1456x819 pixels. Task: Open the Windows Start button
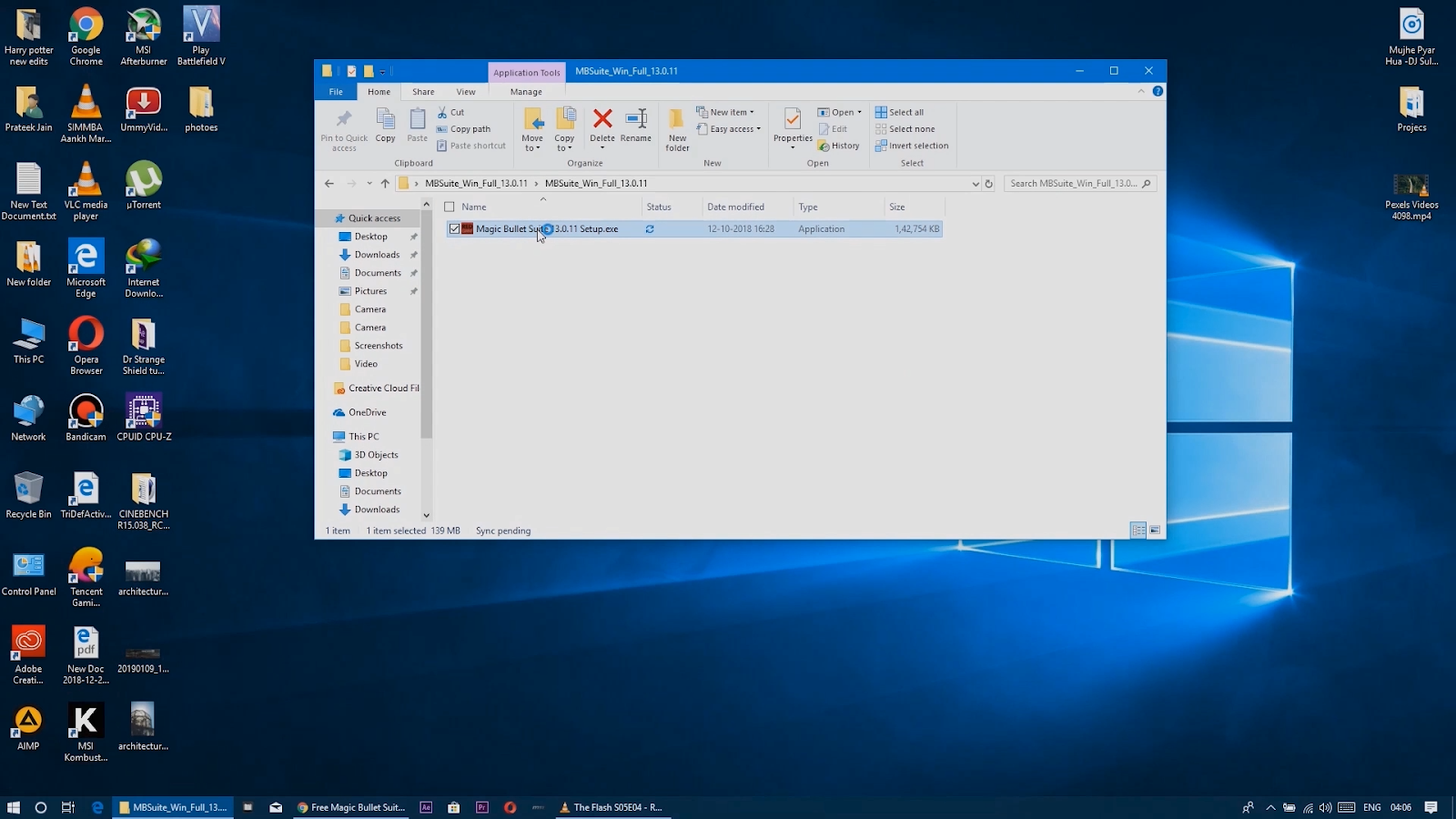click(x=14, y=807)
